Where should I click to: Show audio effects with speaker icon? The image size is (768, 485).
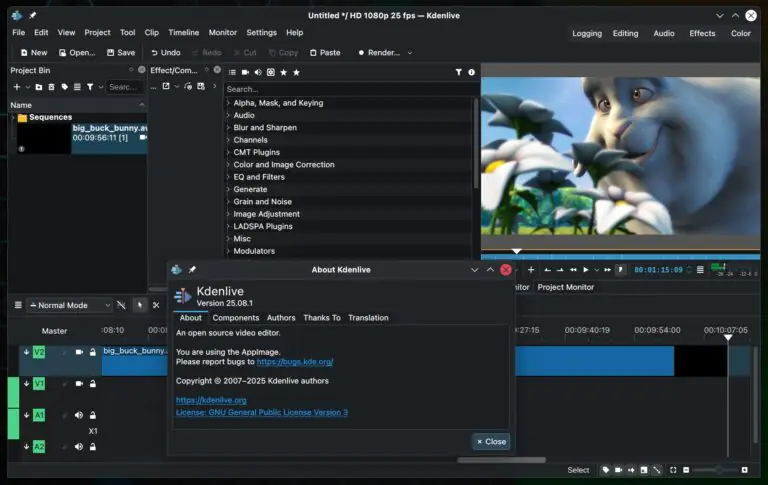click(x=257, y=72)
